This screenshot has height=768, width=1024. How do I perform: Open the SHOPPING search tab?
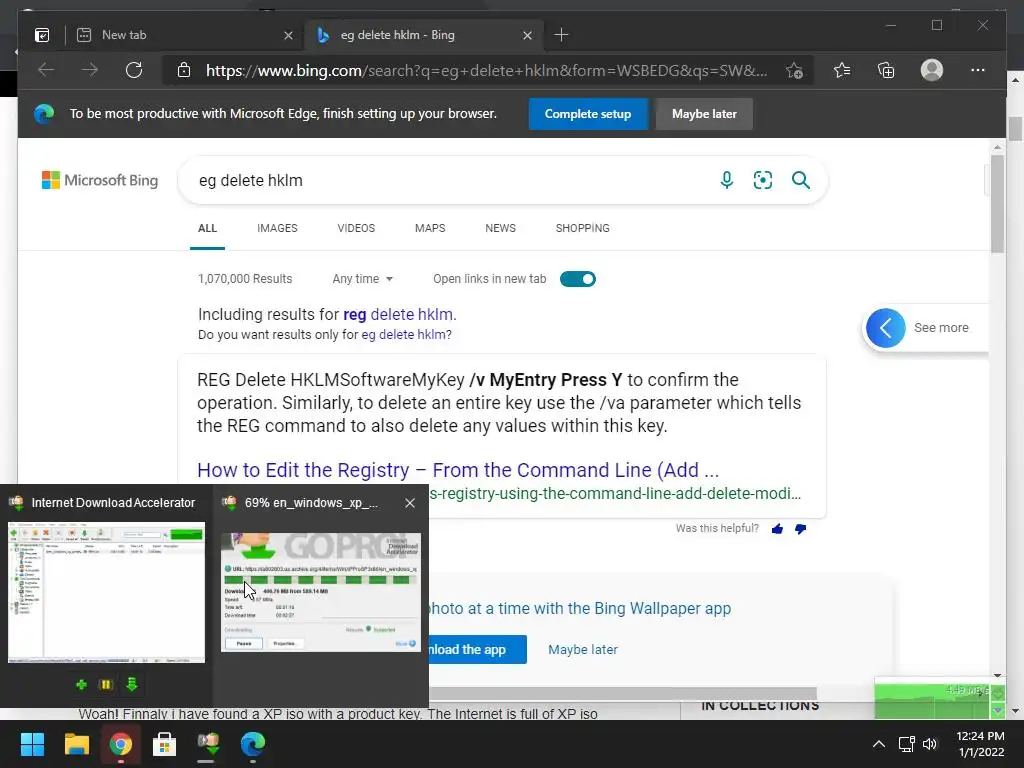coord(583,228)
